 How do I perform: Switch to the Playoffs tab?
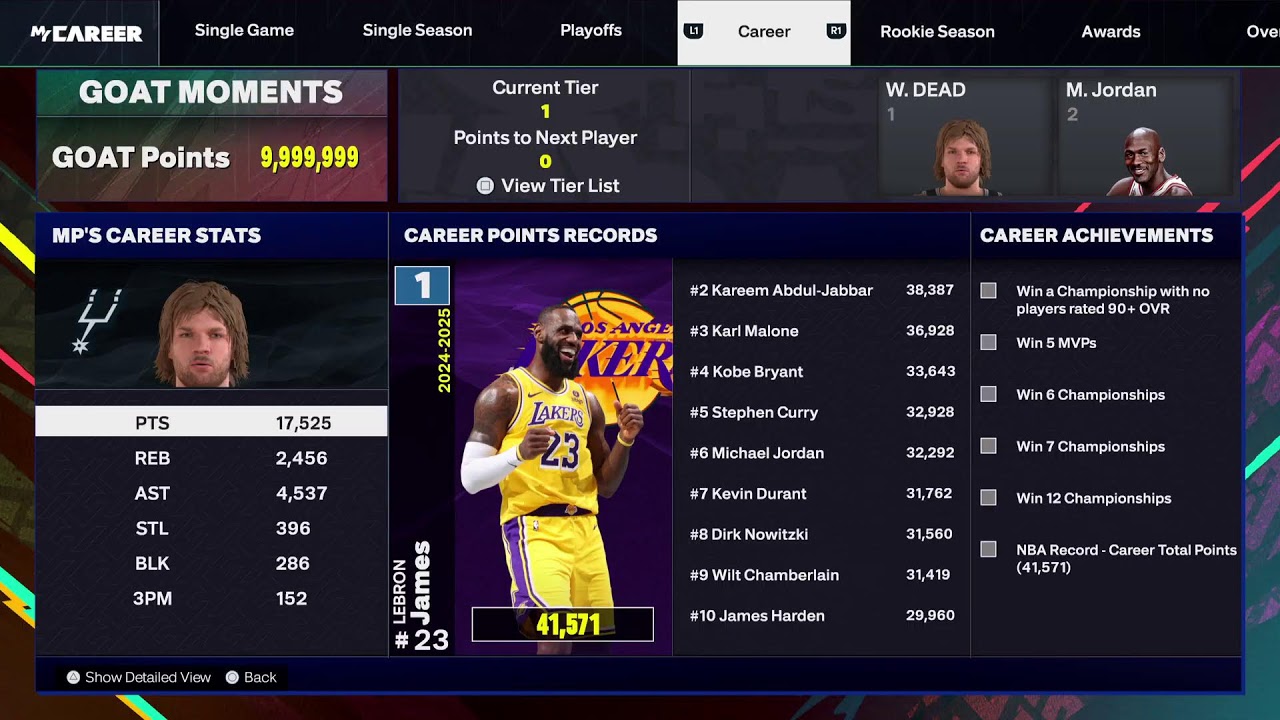(591, 31)
